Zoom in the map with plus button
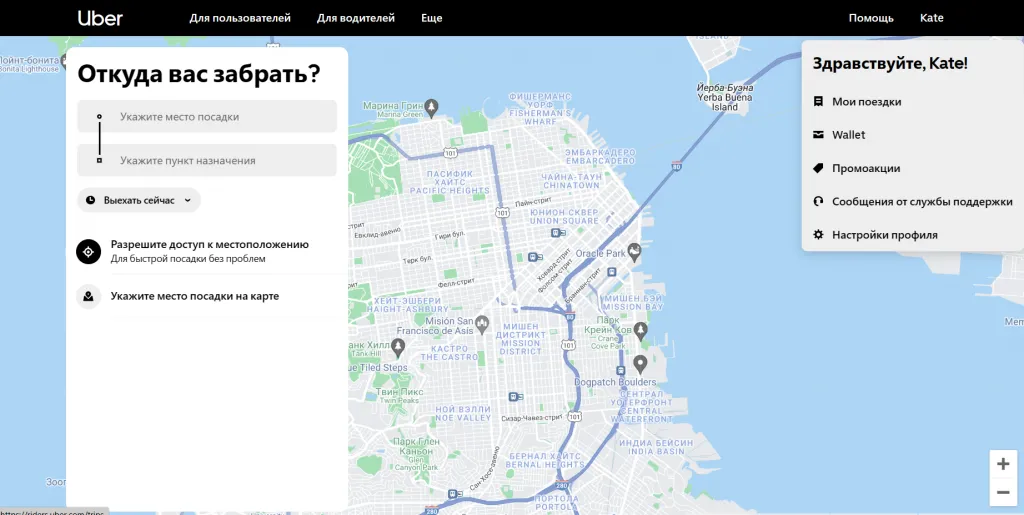The width and height of the screenshot is (1024, 515). click(x=1003, y=464)
